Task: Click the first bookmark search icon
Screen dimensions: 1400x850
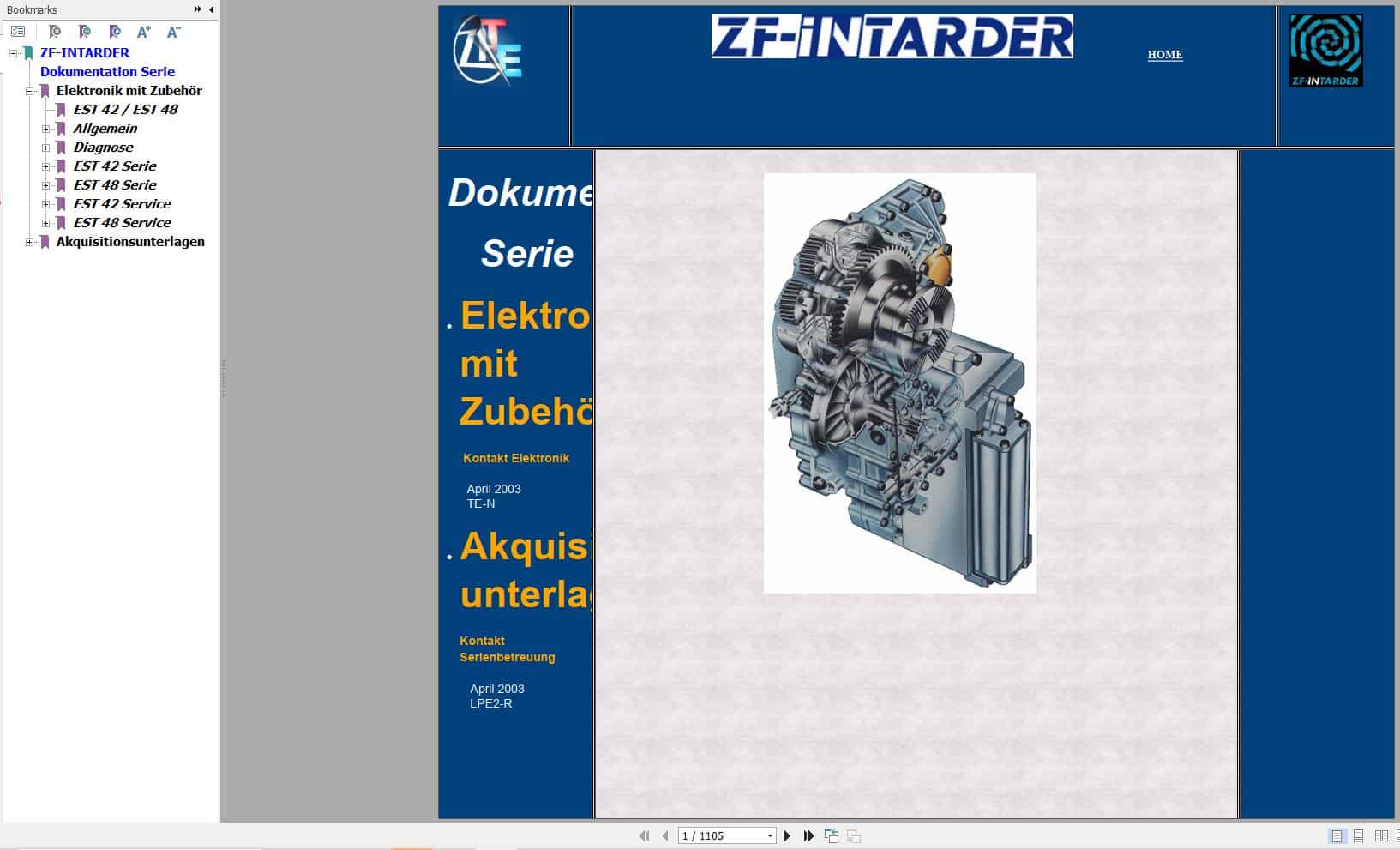Action: click(55, 32)
